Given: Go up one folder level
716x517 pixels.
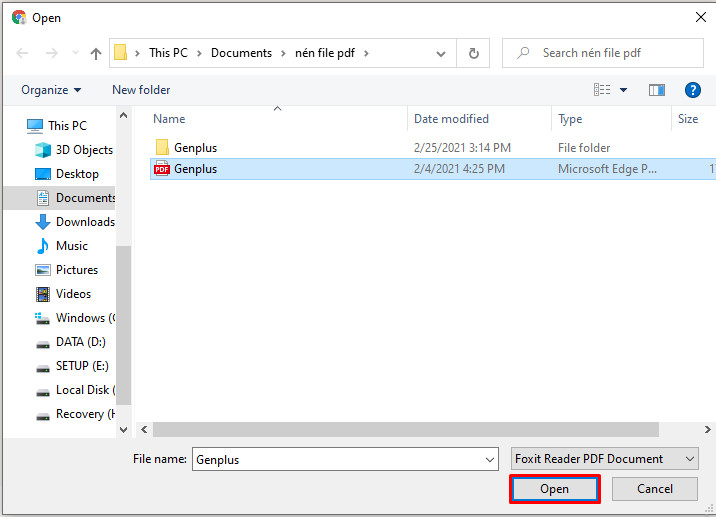Looking at the screenshot, I should 95,53.
